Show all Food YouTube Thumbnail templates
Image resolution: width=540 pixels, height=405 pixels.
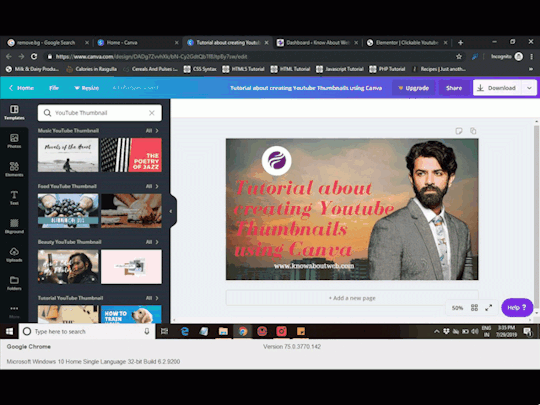(x=152, y=186)
